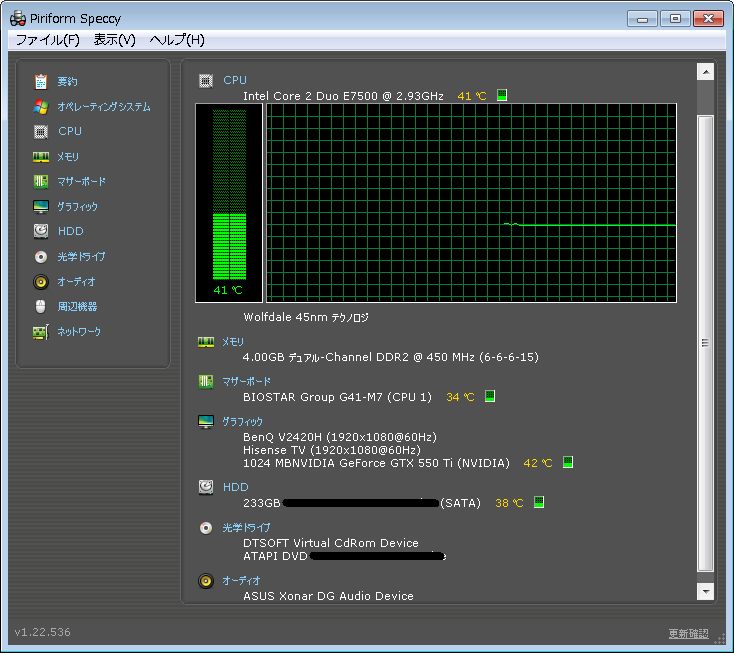Click the 更新確認 check for updates link
The image size is (734, 653).
click(688, 633)
